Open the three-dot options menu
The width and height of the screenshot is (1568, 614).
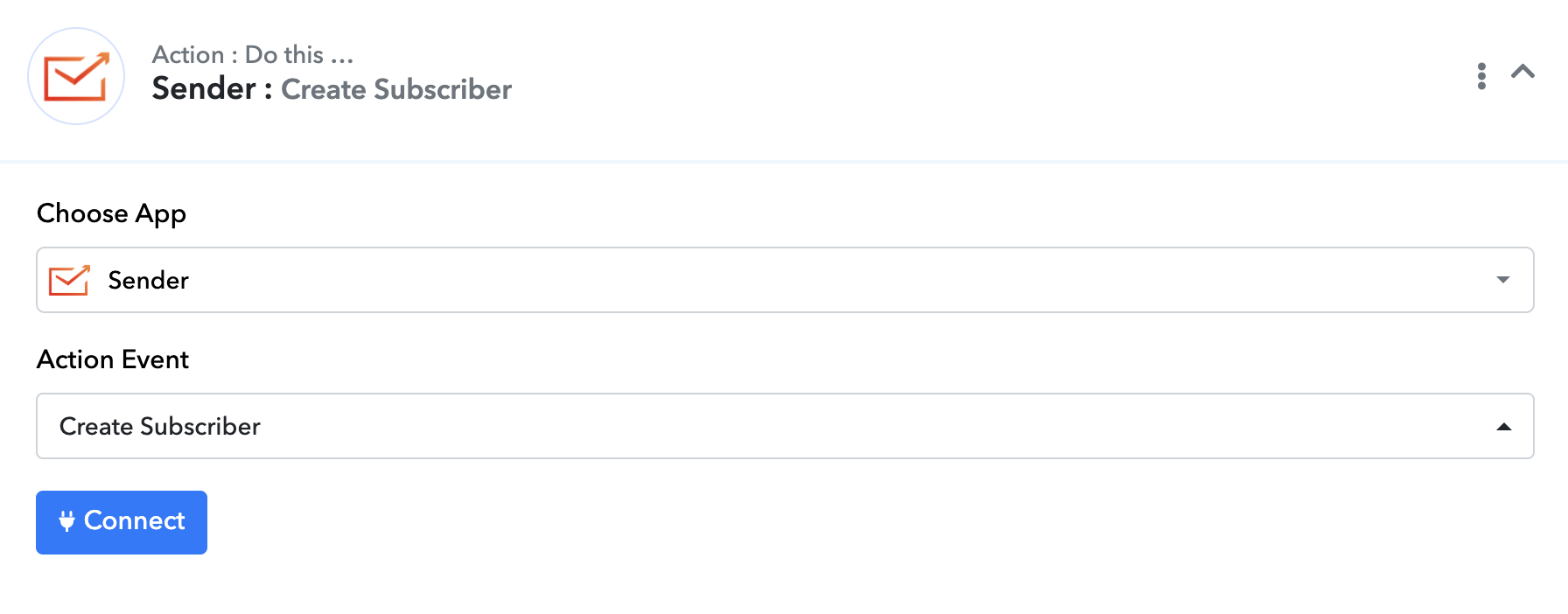(1481, 76)
